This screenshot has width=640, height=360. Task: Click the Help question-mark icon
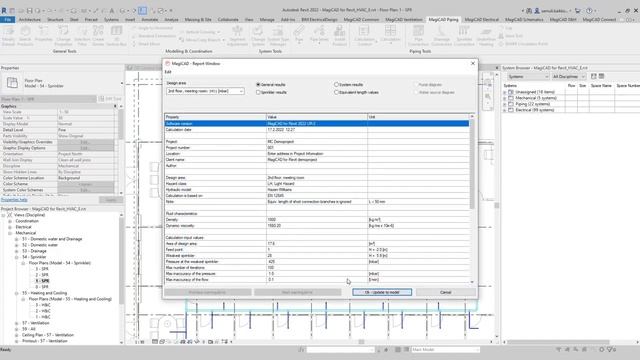(589, 10)
